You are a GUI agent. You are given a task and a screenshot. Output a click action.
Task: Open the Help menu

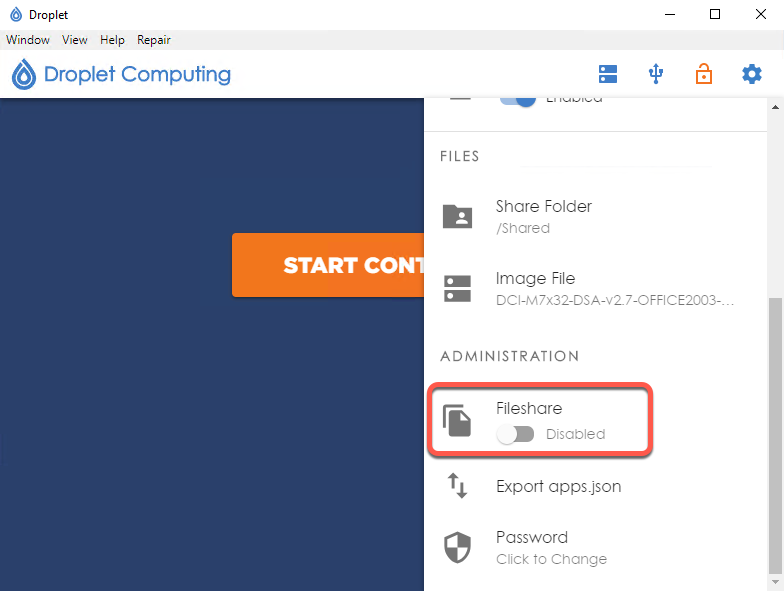point(112,40)
